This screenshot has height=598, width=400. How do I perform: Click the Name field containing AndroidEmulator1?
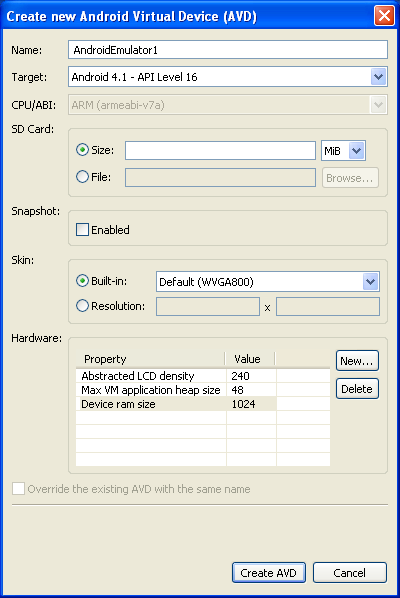(228, 50)
